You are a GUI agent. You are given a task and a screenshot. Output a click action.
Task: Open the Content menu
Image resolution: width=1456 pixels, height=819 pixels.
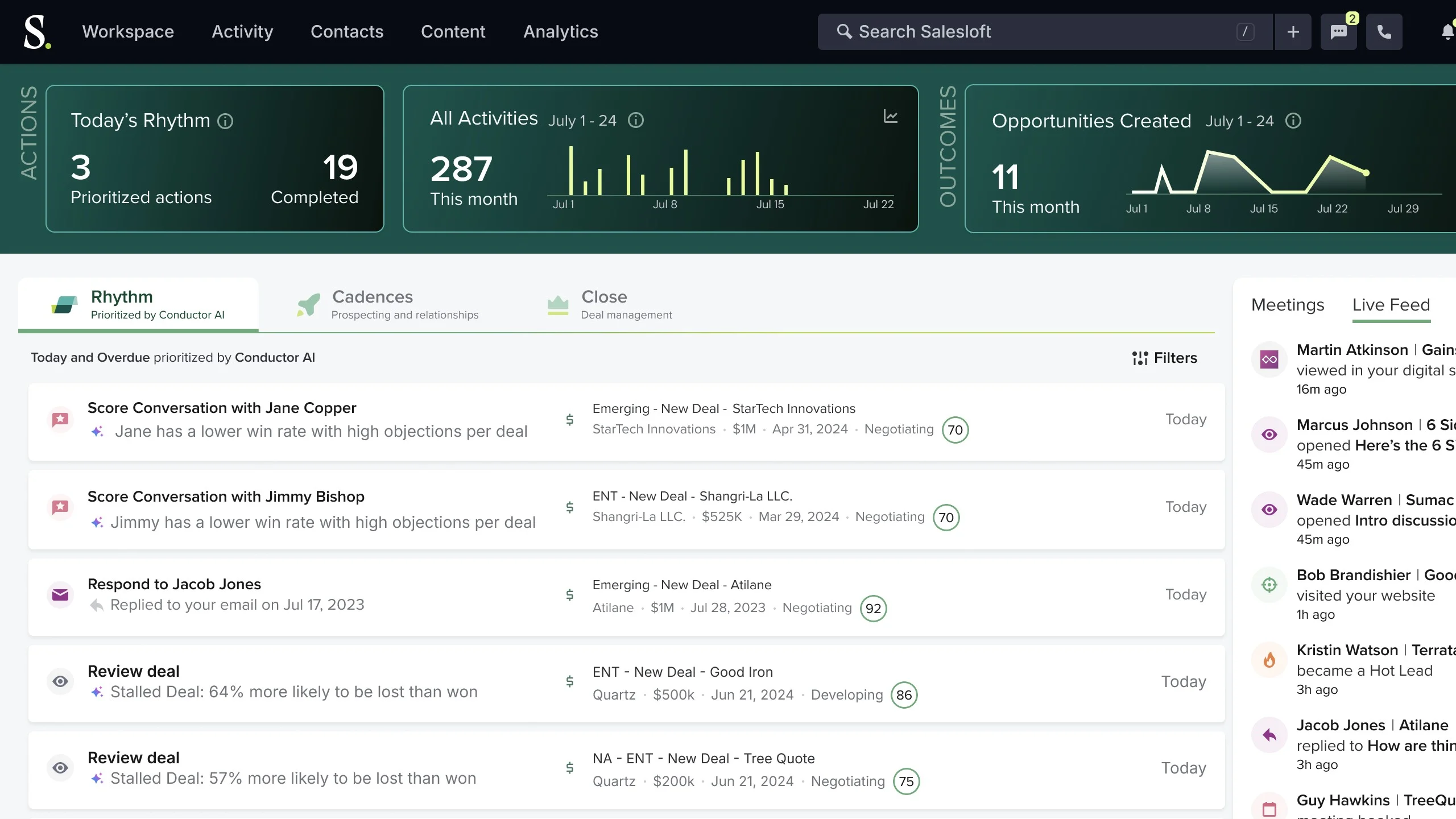pyautogui.click(x=453, y=32)
